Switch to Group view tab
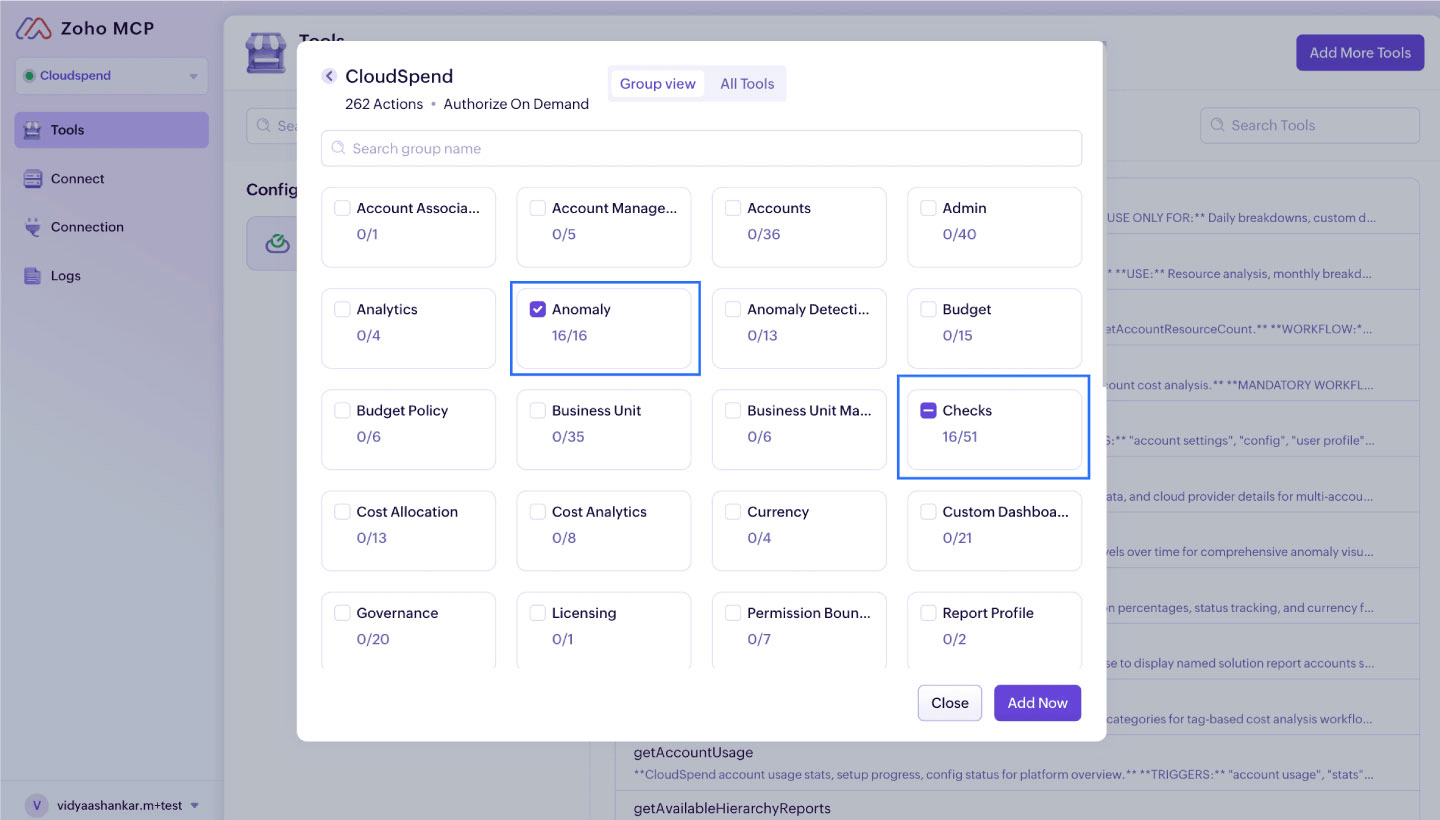The image size is (1440, 820). [x=657, y=84]
